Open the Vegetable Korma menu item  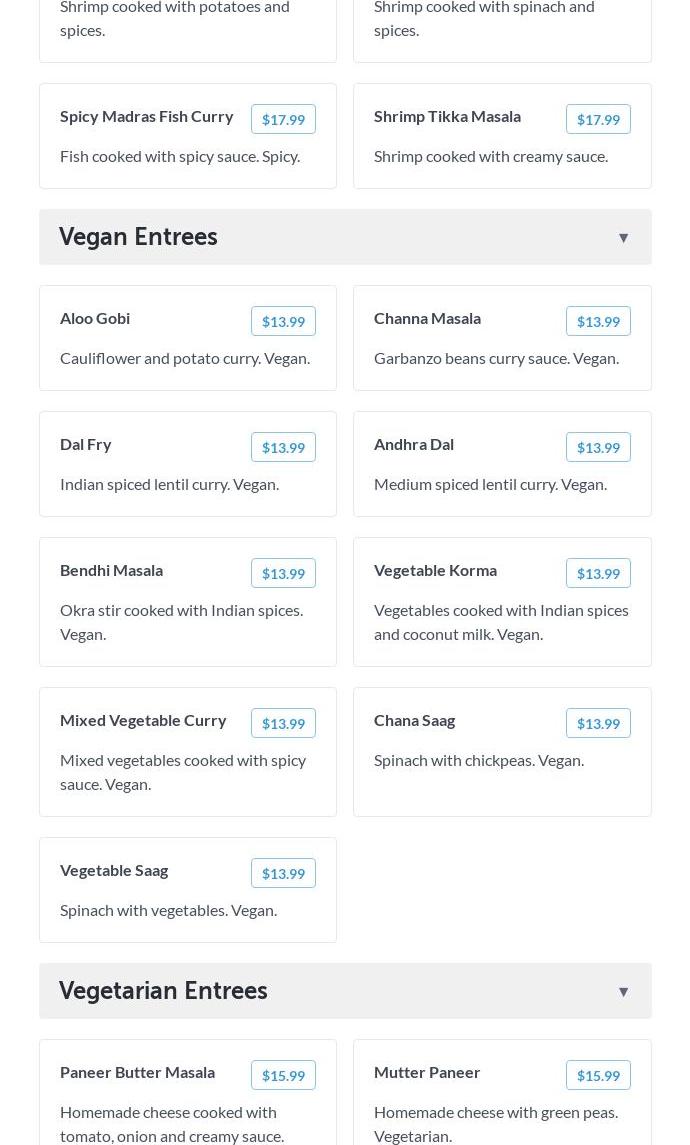(435, 570)
